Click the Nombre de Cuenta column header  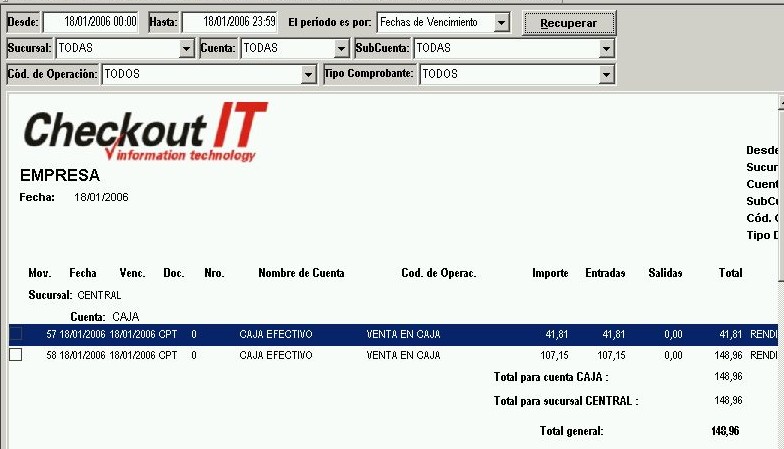point(301,273)
